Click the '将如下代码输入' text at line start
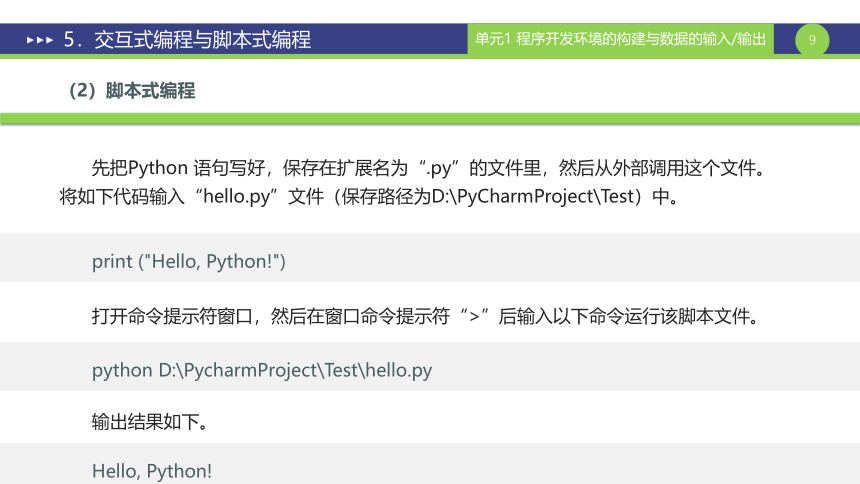This screenshot has height=484, width=860. pyautogui.click(x=122, y=196)
